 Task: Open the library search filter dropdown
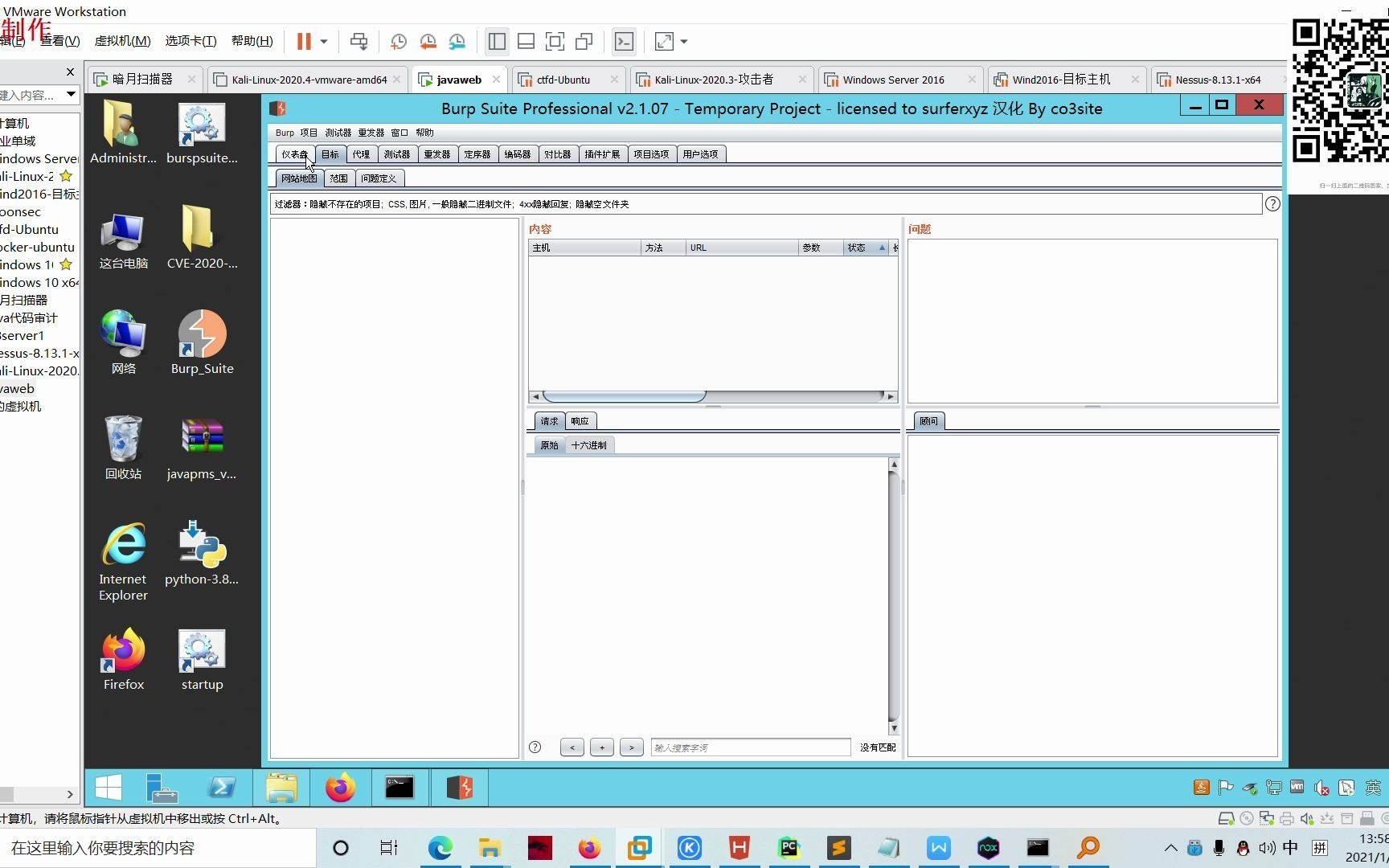coord(72,95)
